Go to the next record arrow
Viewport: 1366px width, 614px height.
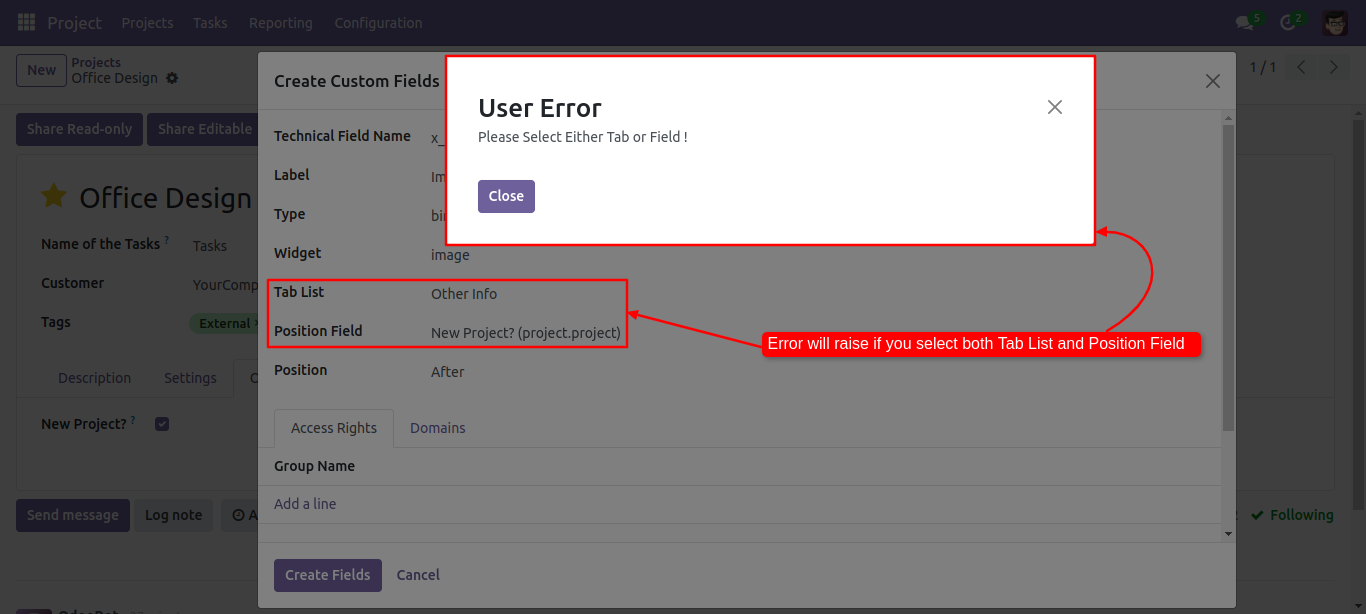click(1333, 67)
